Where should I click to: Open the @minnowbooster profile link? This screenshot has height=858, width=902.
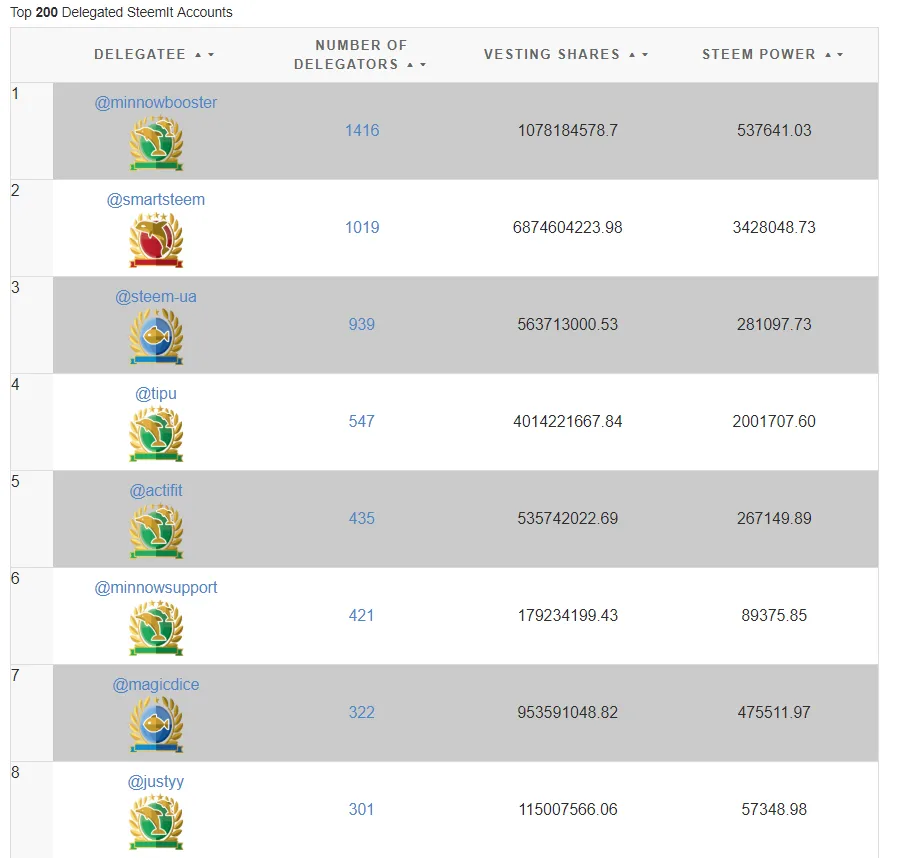click(x=156, y=103)
